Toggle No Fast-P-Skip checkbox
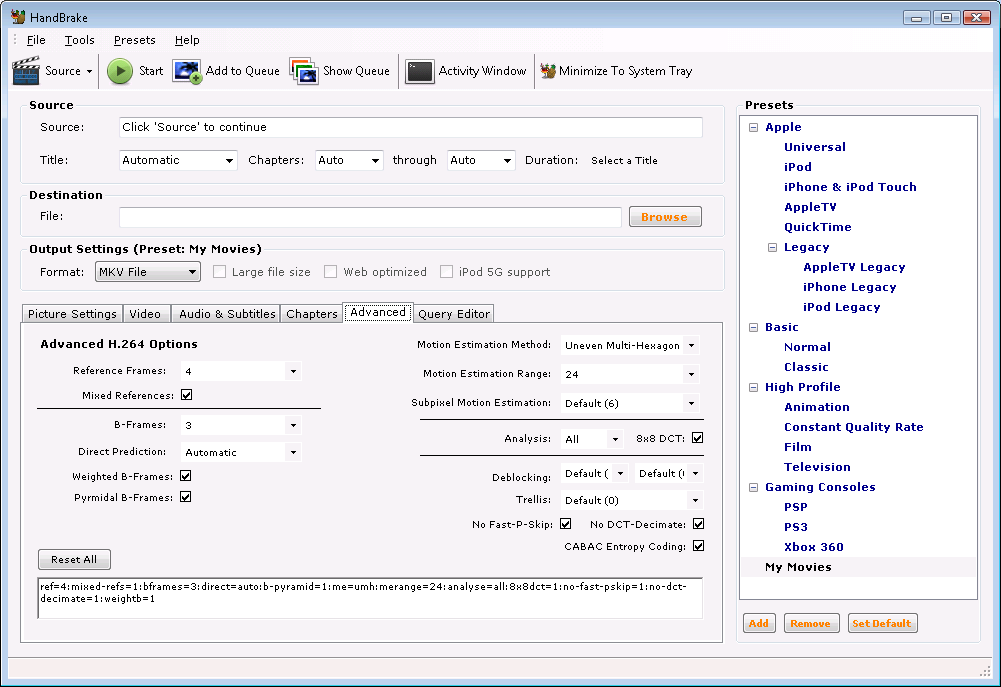Screen dimensions: 1001x687 tap(566, 524)
